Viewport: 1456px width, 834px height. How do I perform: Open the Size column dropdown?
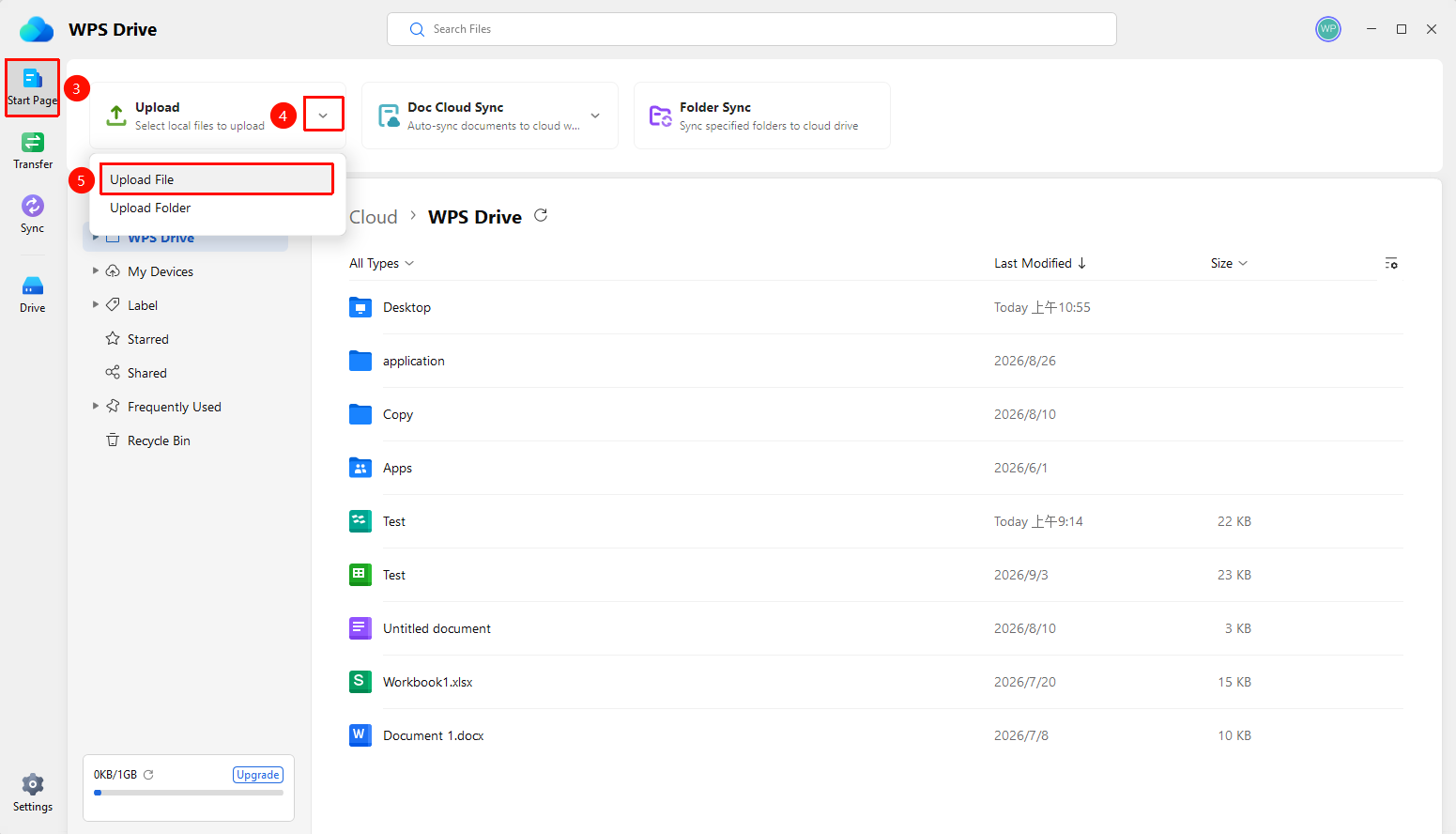1229,264
